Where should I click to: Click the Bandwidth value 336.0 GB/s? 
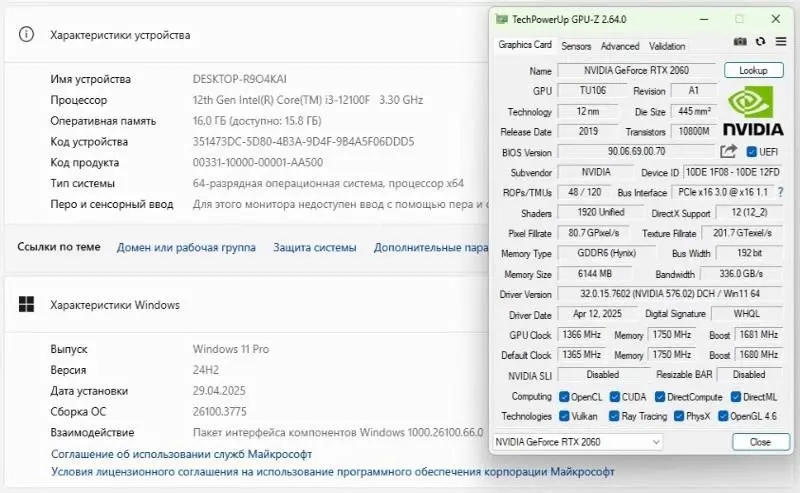[x=741, y=274]
